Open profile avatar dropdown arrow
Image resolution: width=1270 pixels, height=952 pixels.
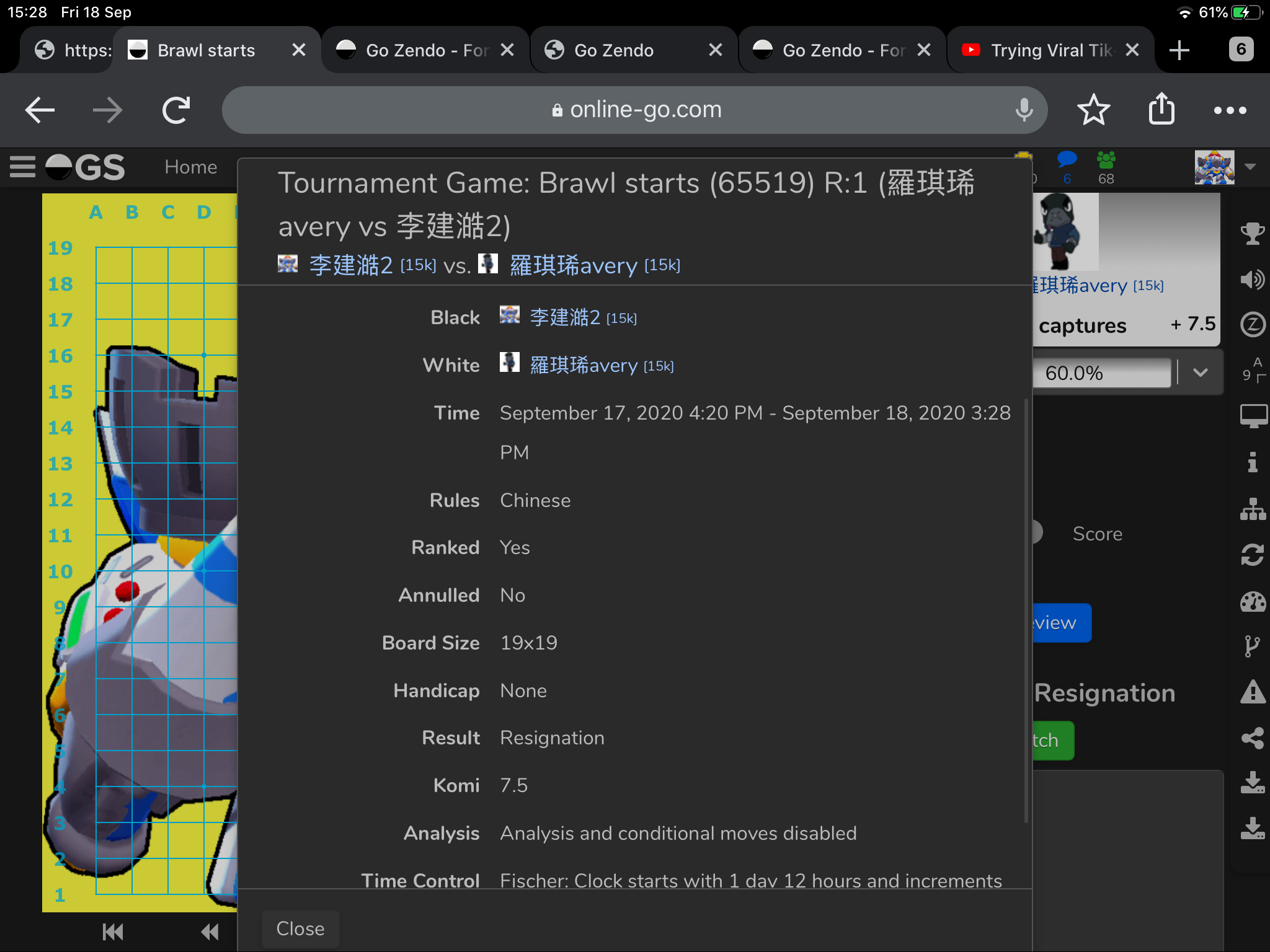[x=1250, y=167]
